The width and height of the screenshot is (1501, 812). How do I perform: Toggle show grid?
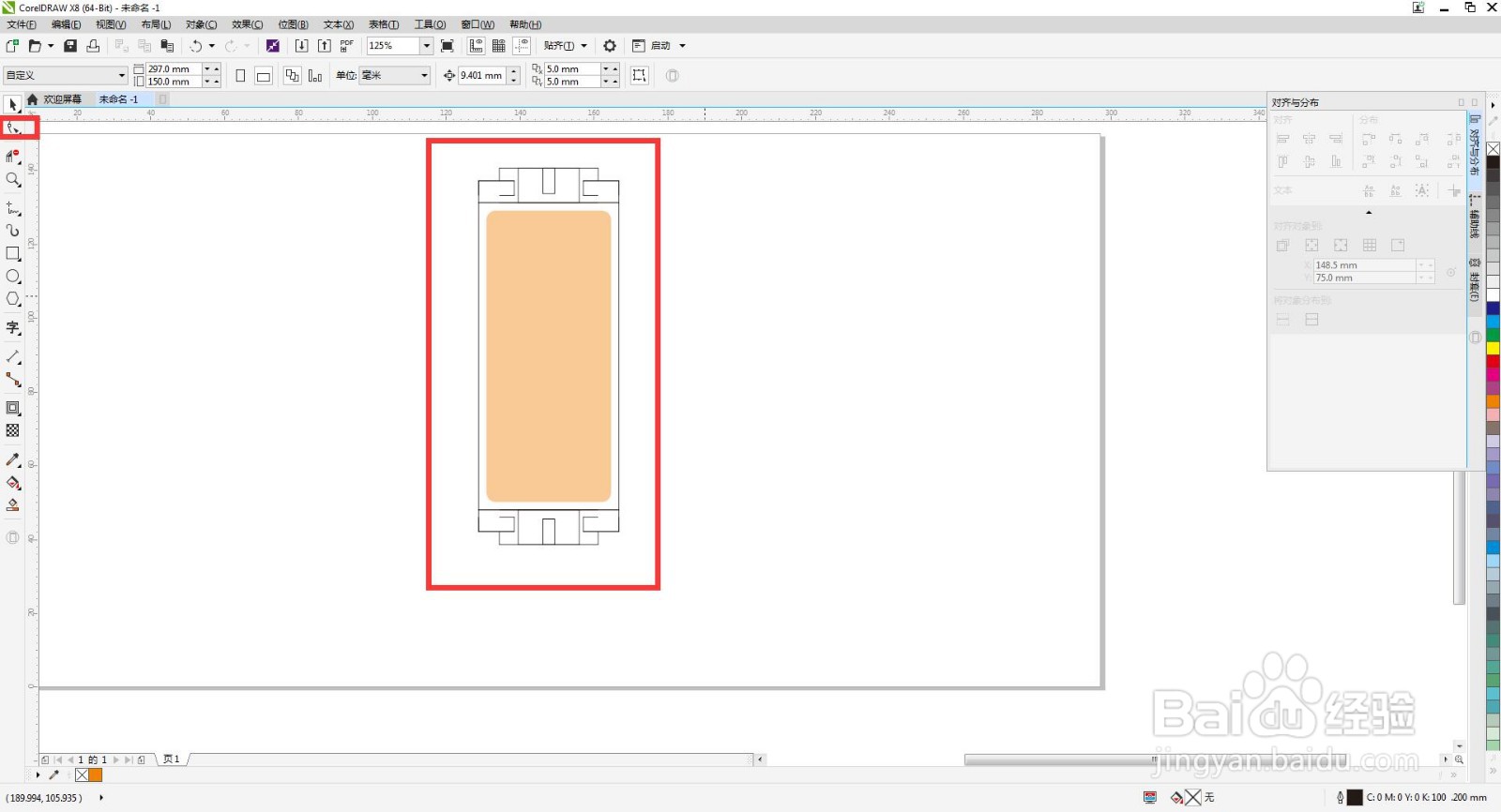point(499,46)
